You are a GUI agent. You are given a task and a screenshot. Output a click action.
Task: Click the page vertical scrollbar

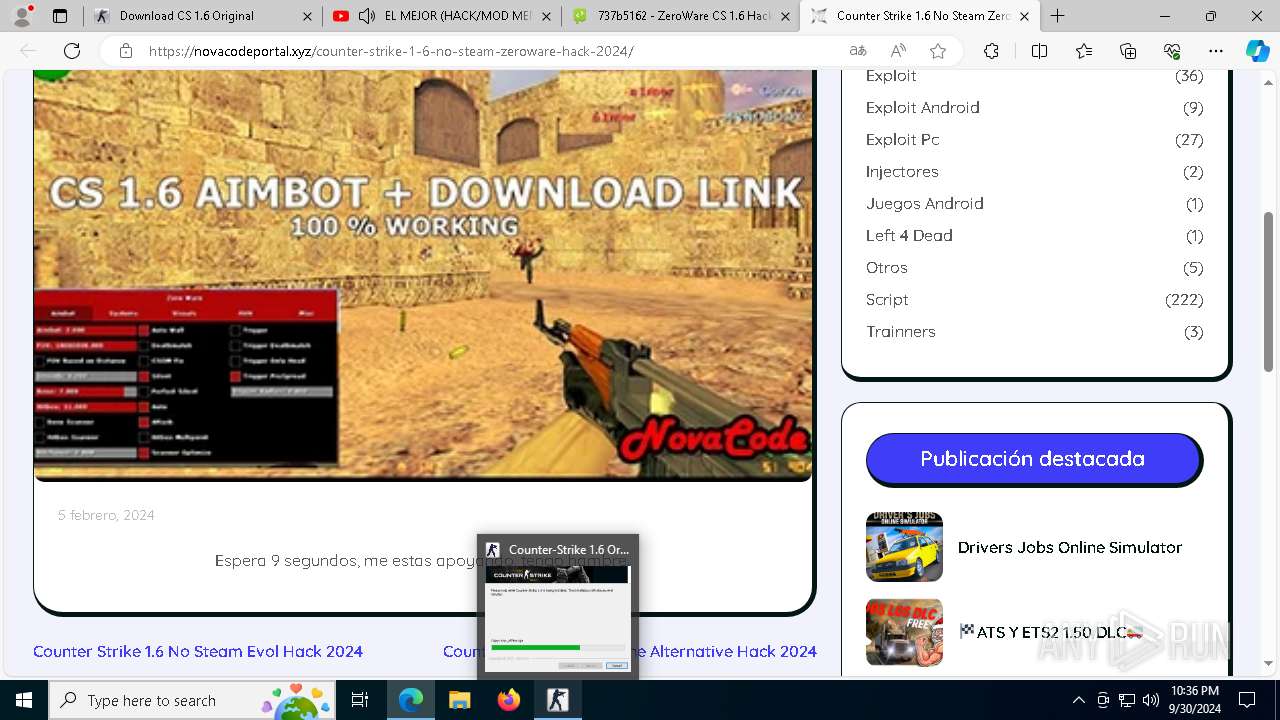1269,290
